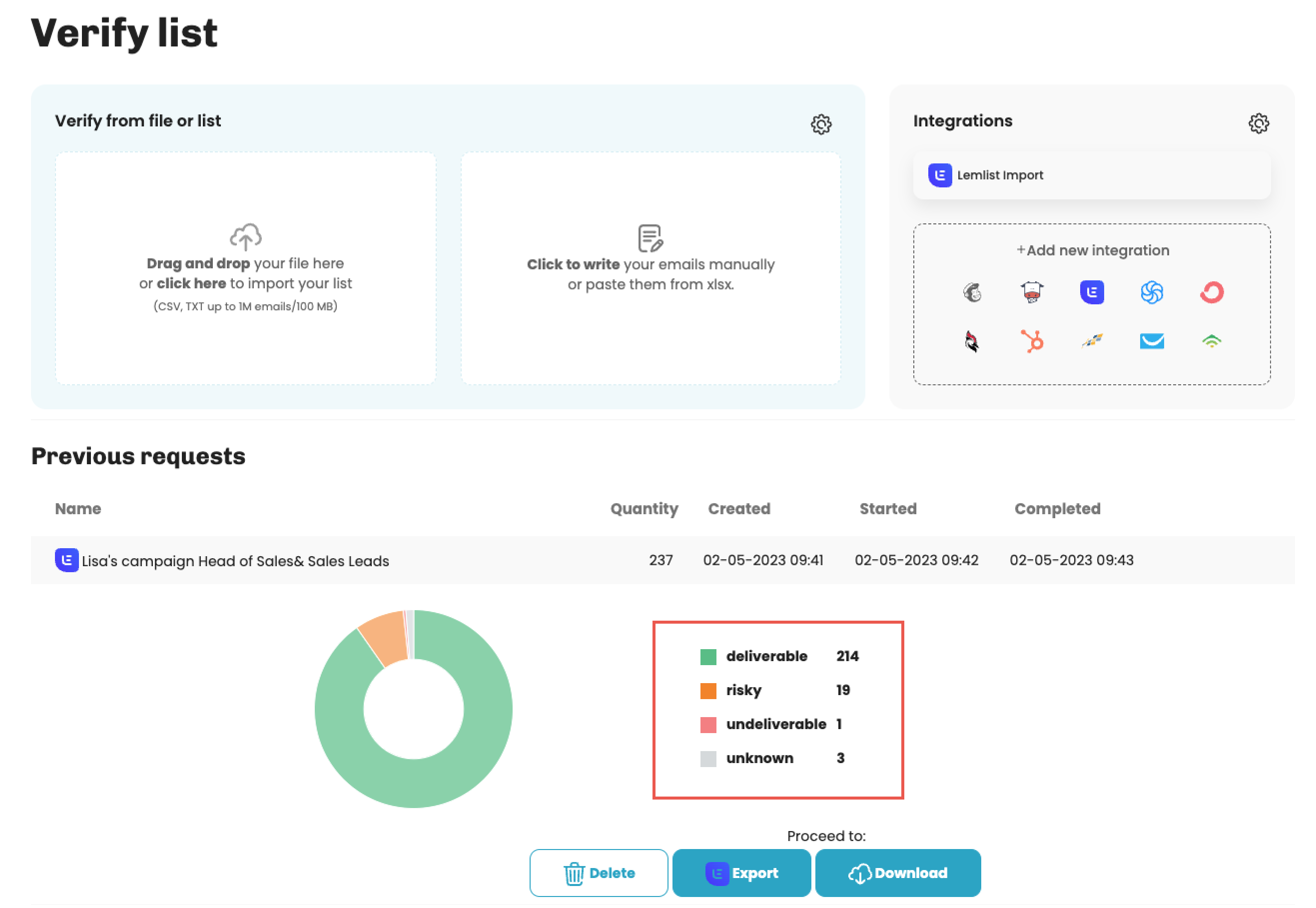Click the orange HubSpot integration icon
Viewport: 1316px width, 908px height.
point(1032,341)
